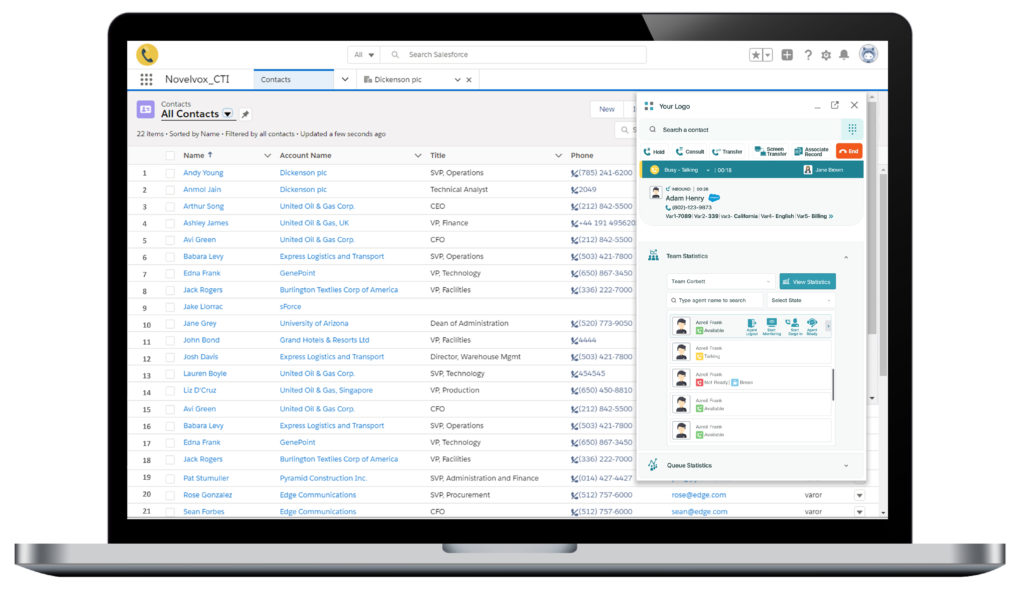
Task: Expand more call variables arrows
Action: pyautogui.click(x=831, y=216)
